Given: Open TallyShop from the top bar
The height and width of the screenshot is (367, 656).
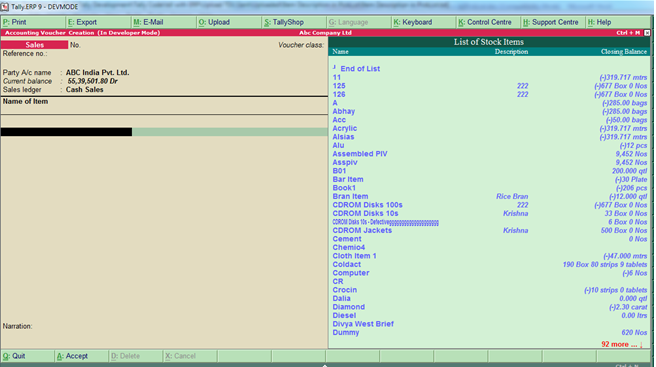Looking at the screenshot, I should pyautogui.click(x=294, y=22).
